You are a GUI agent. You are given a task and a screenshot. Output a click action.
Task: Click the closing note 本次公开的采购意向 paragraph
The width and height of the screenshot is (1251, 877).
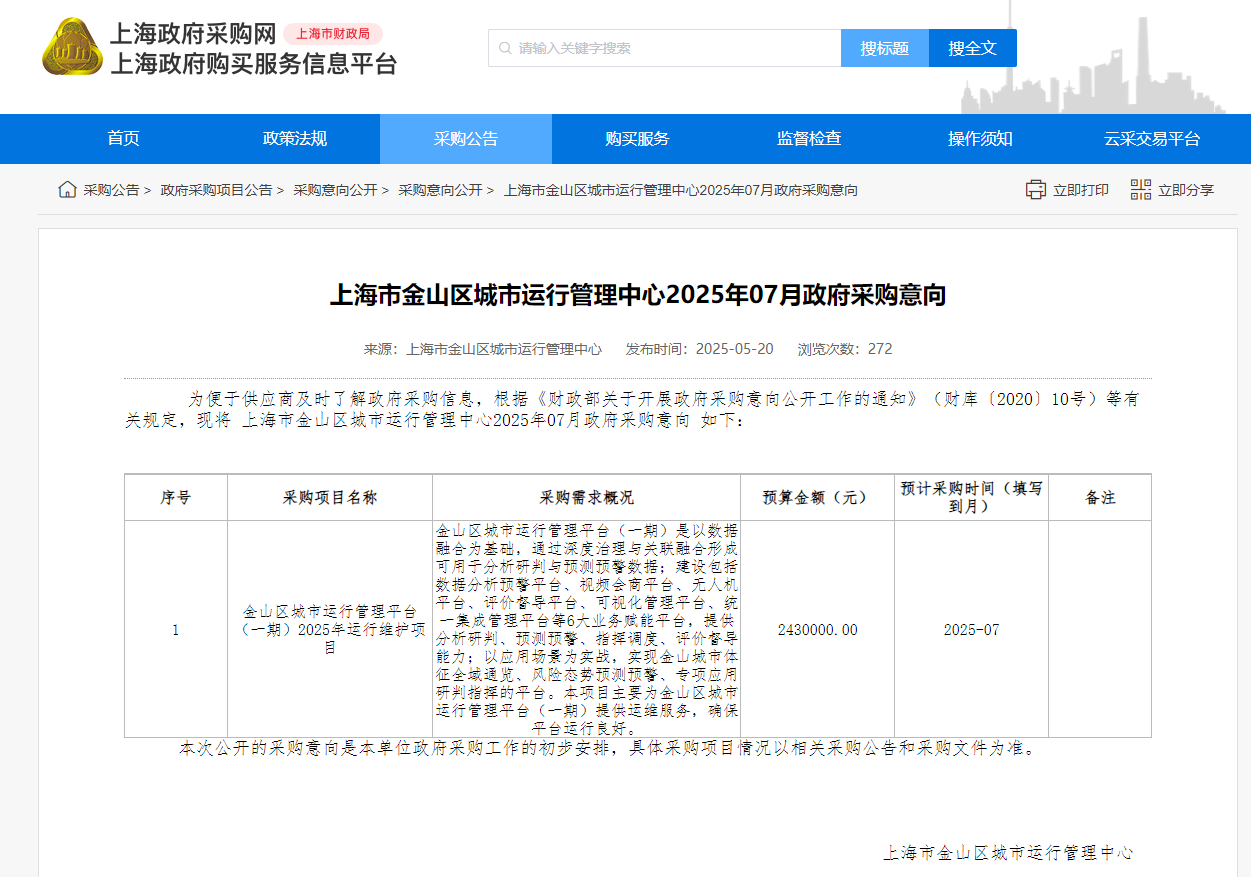607,748
